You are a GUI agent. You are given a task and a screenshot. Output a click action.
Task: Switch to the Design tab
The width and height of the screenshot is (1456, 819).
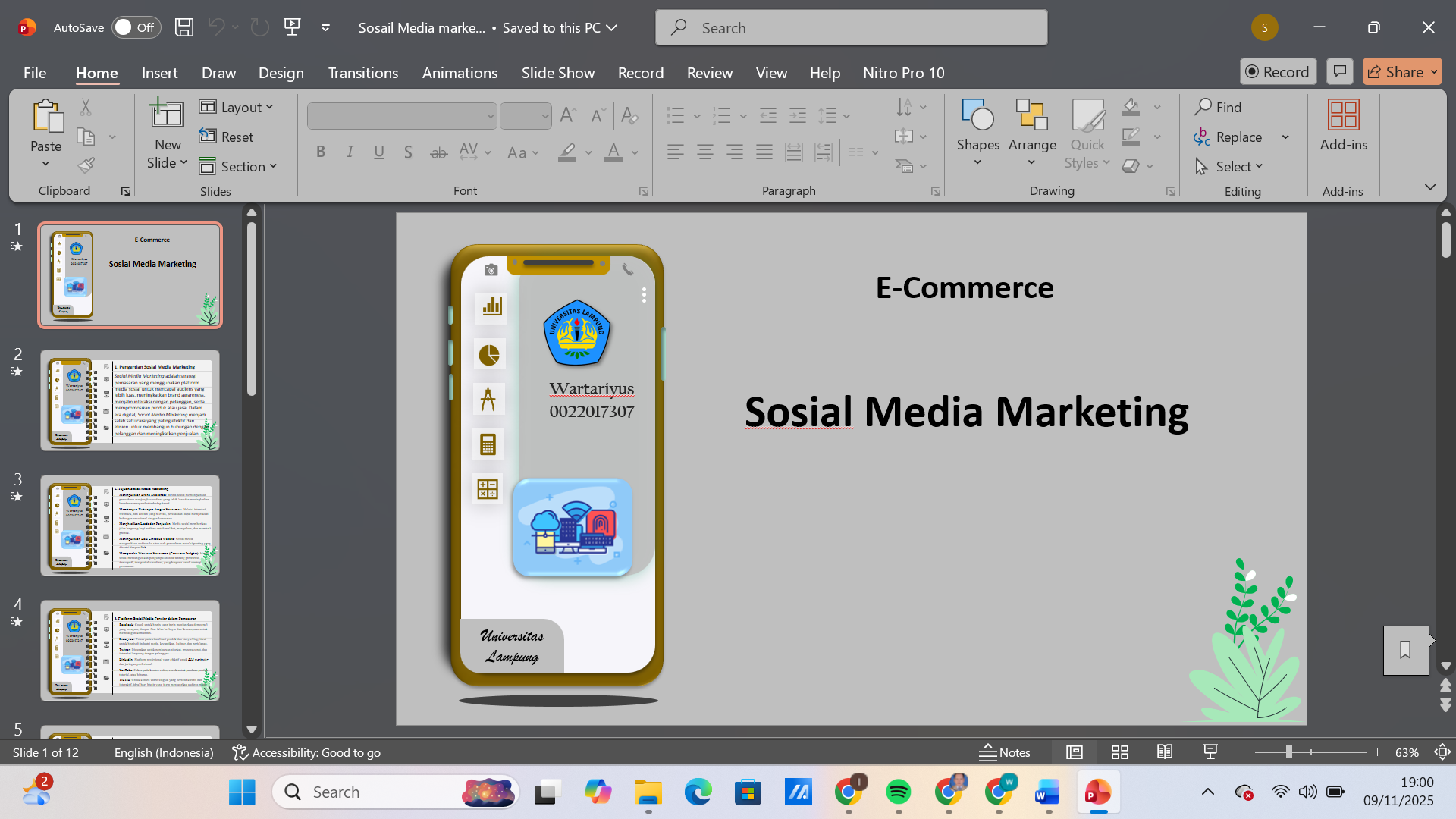coord(281,73)
